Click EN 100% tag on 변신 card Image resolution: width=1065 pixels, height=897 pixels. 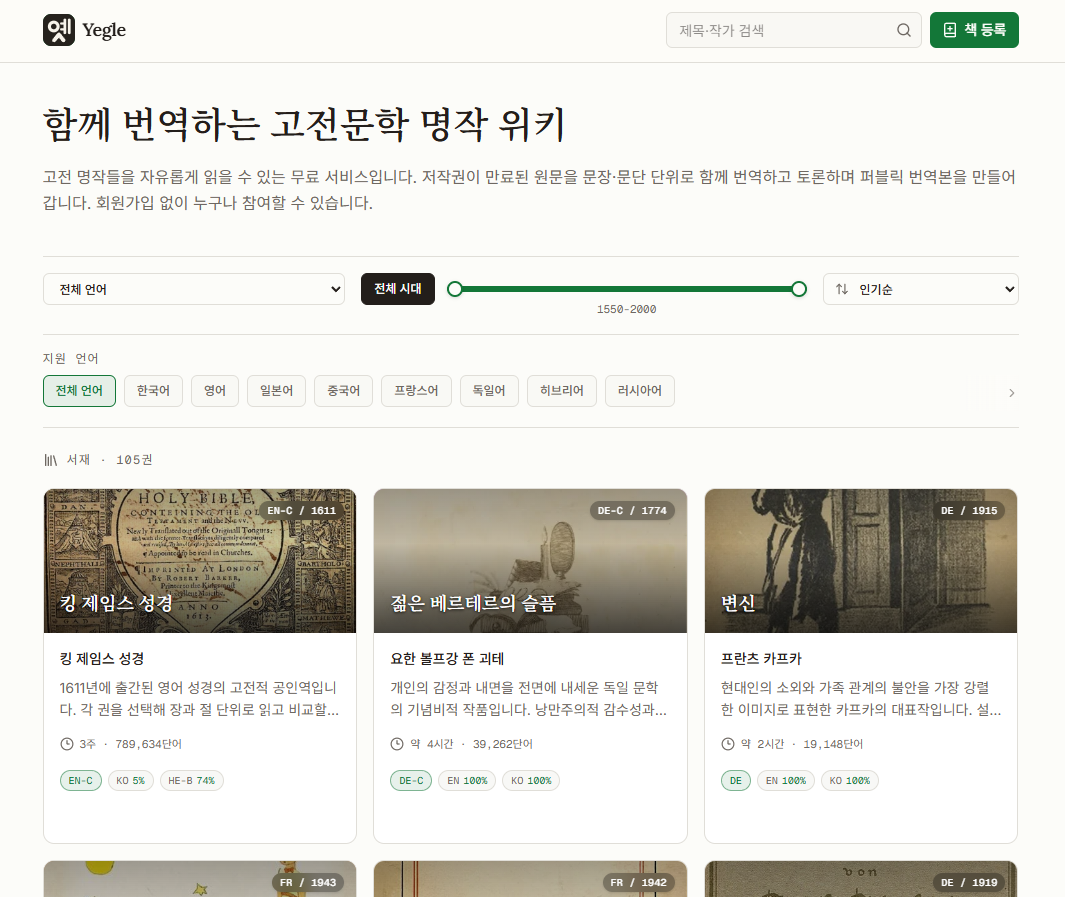point(786,781)
